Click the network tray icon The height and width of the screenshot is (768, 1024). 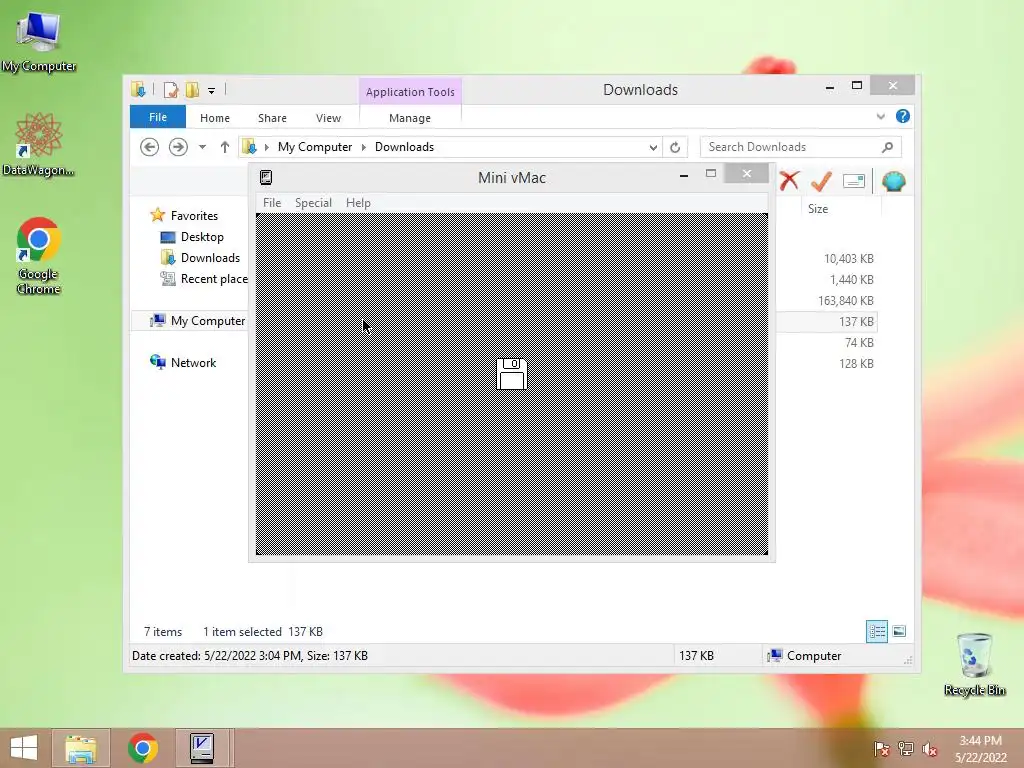tap(906, 749)
